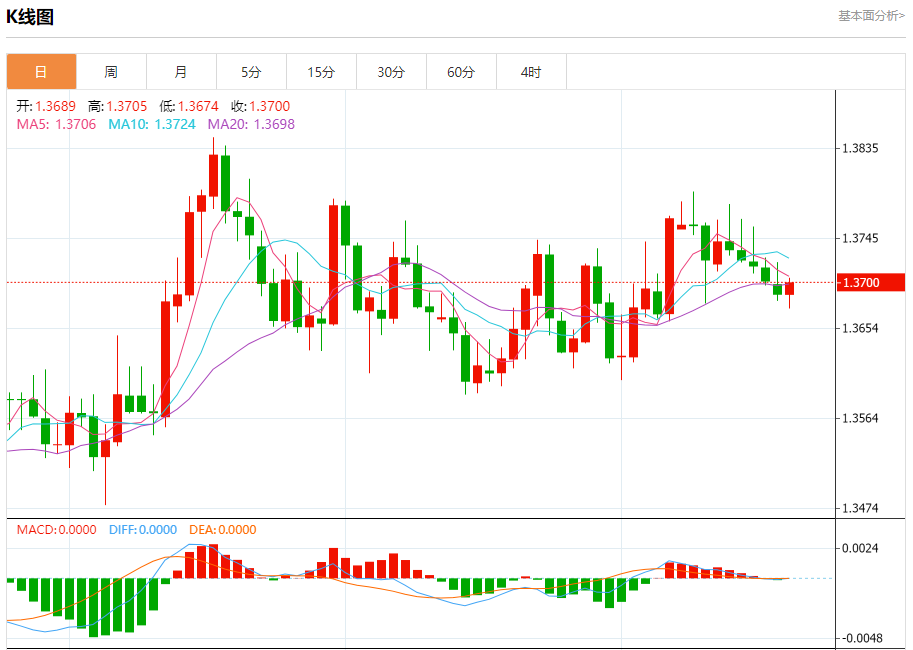Click the K线图 heading
The width and height of the screenshot is (913, 650).
tap(30, 17)
